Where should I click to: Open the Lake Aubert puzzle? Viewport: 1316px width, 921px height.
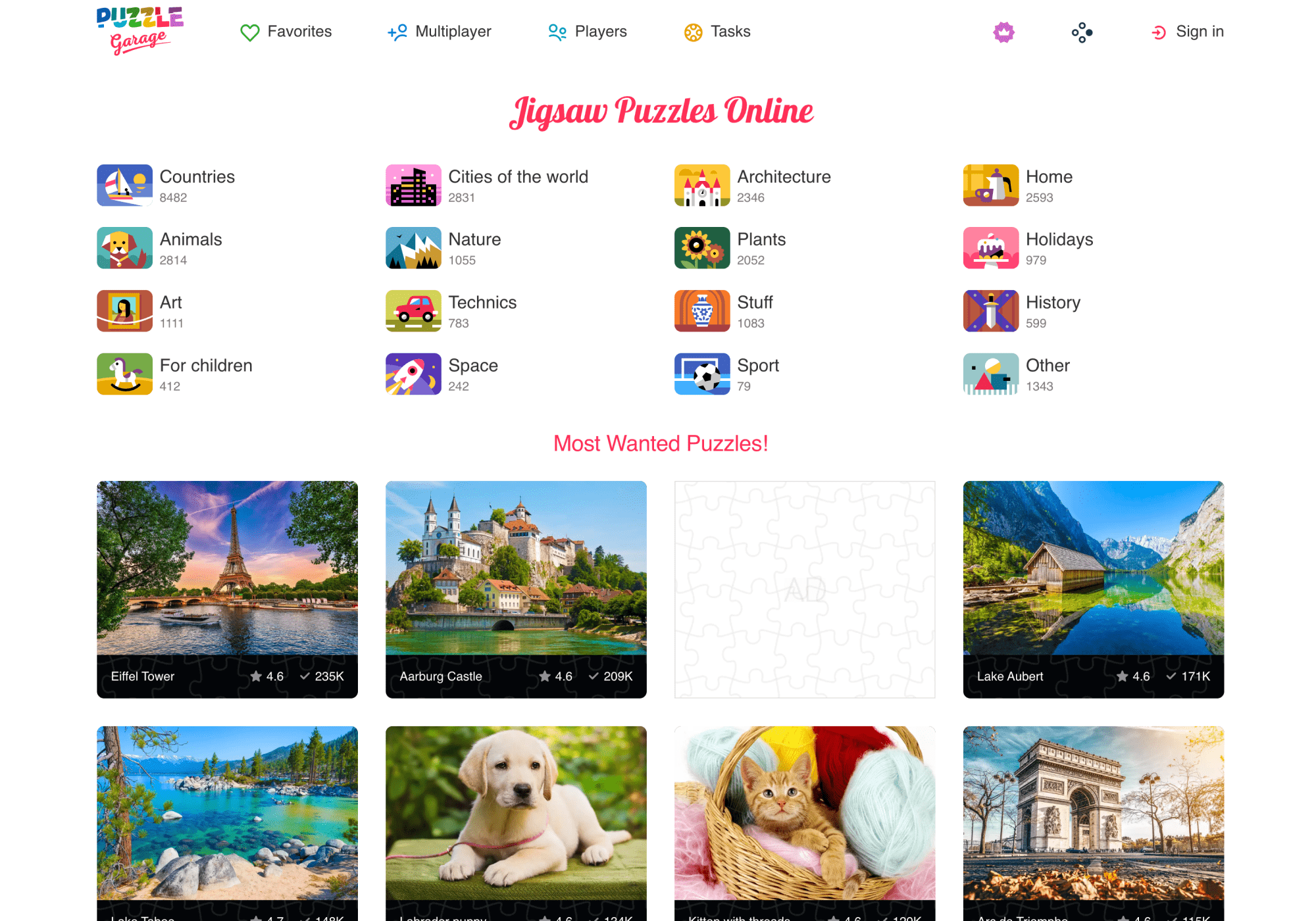pos(1094,589)
